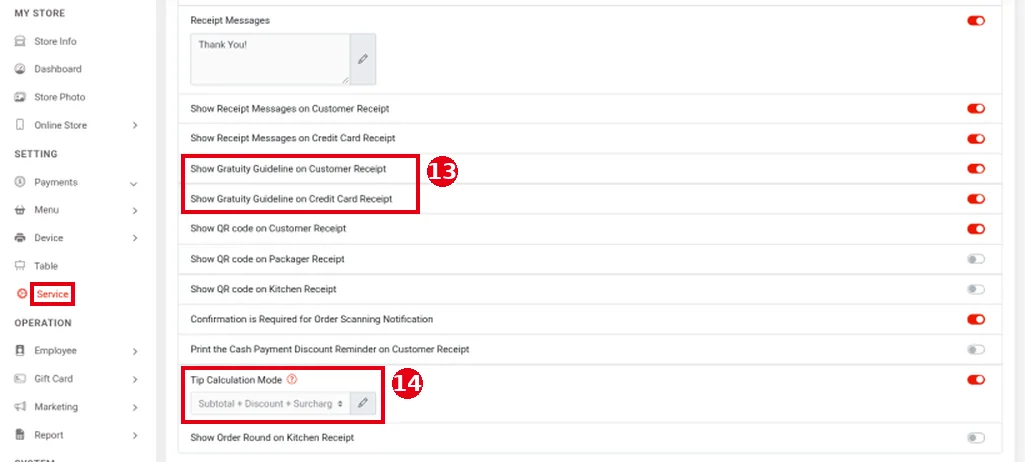
Task: Click the Service gear icon
Action: tap(22, 294)
